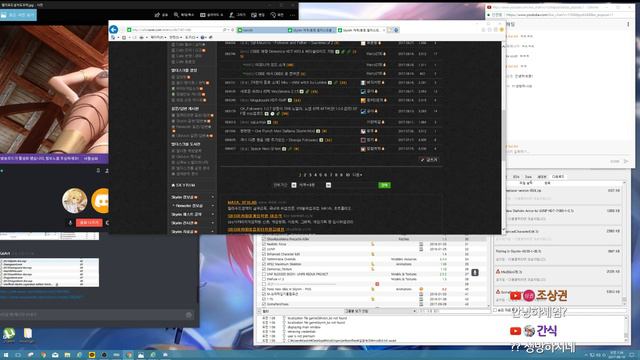Expand first Skyrim section in website sidebar
The height and width of the screenshot is (360, 640).
pos(213,197)
